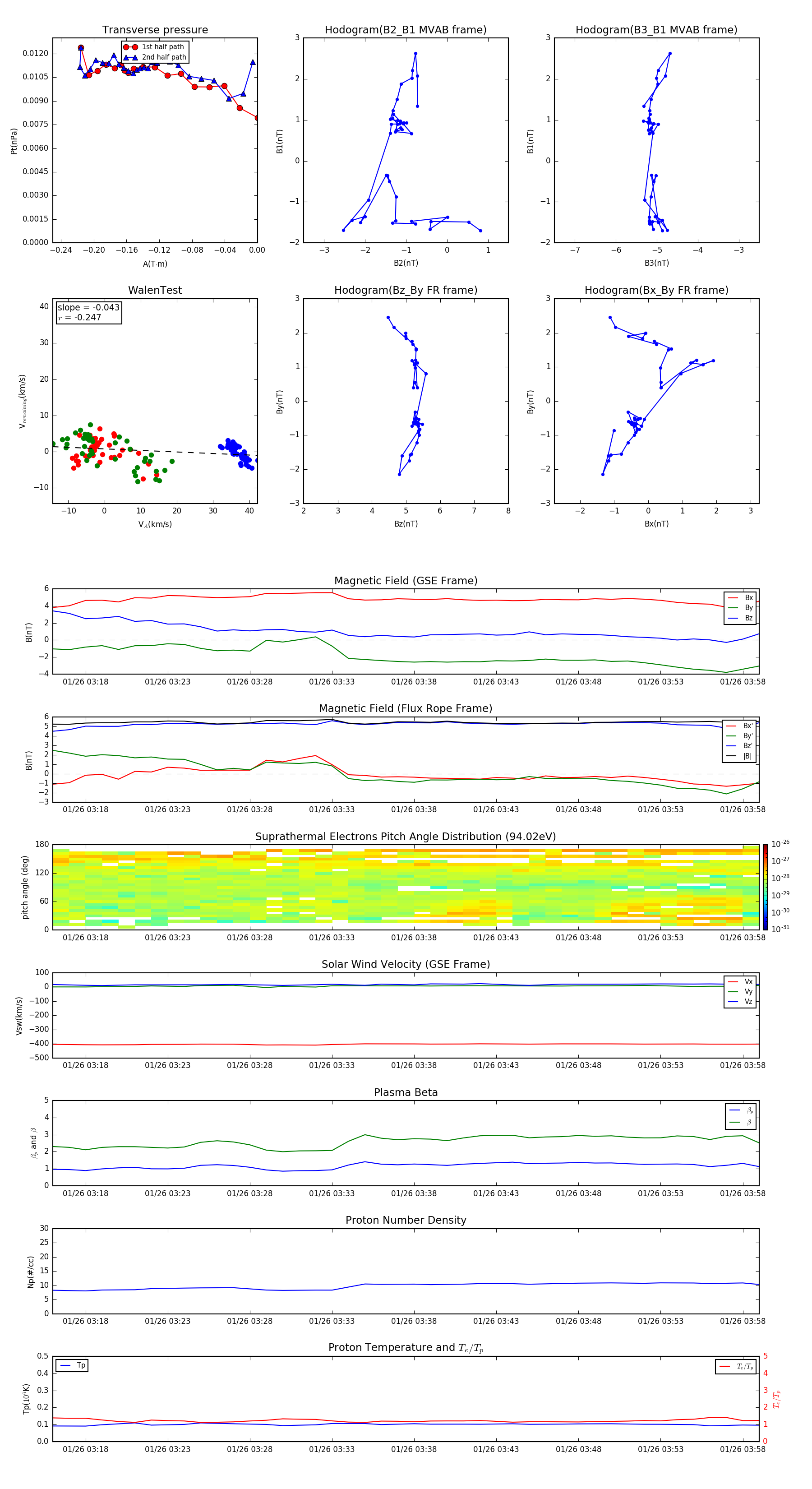This screenshot has height=1489, width=812.
Task: Select the "r = -0.247" annotation
Action: click(79, 317)
